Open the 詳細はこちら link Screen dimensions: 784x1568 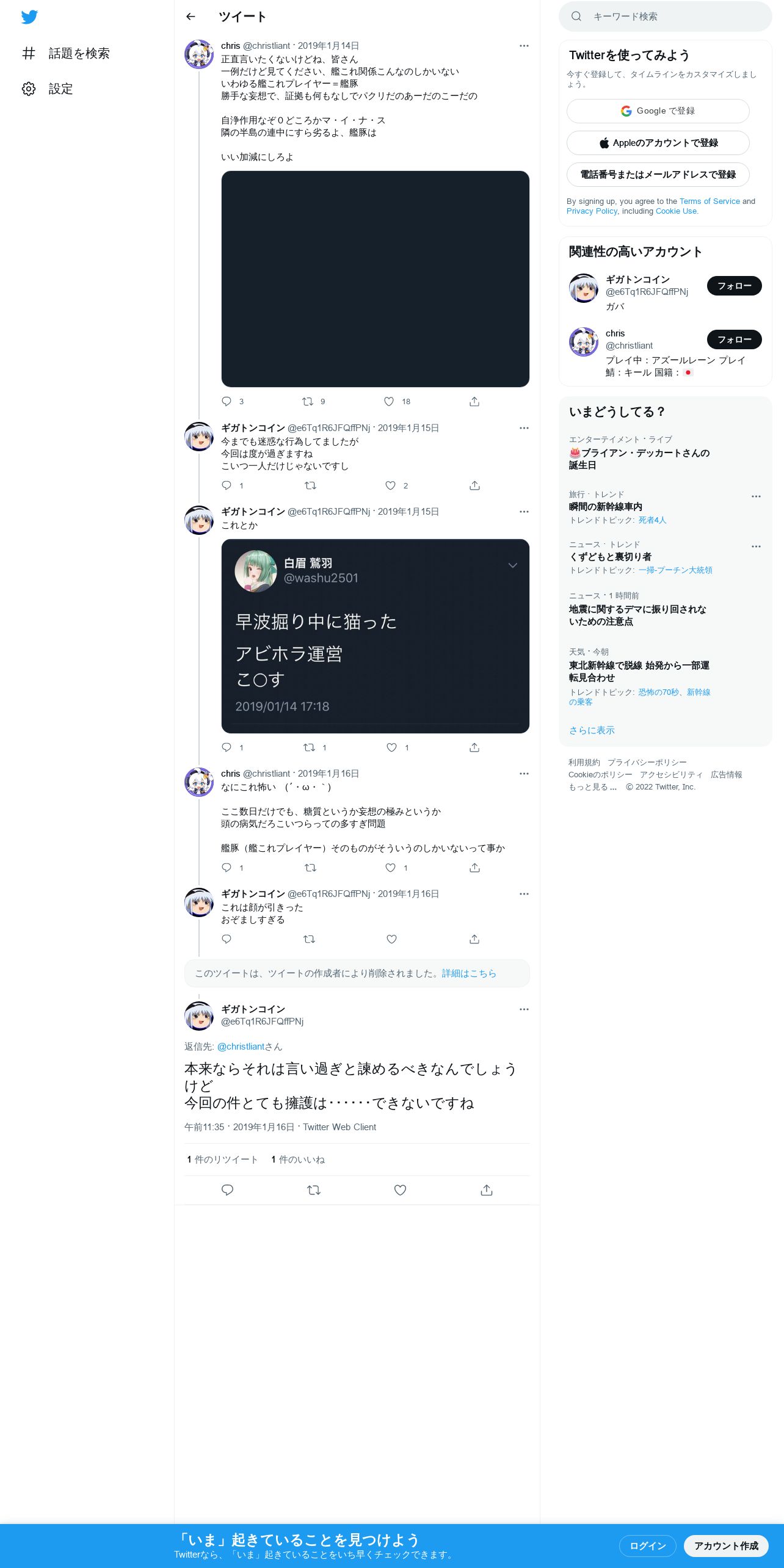(469, 973)
